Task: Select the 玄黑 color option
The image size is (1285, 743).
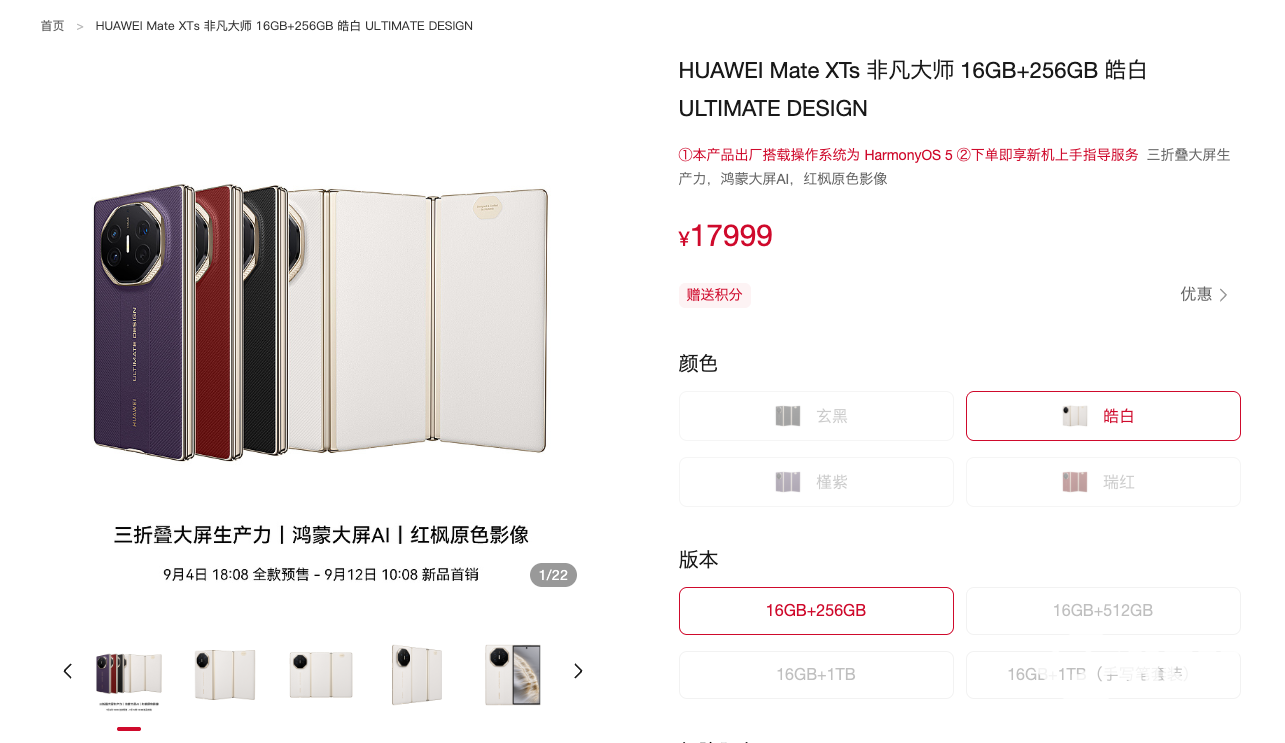Action: (816, 416)
